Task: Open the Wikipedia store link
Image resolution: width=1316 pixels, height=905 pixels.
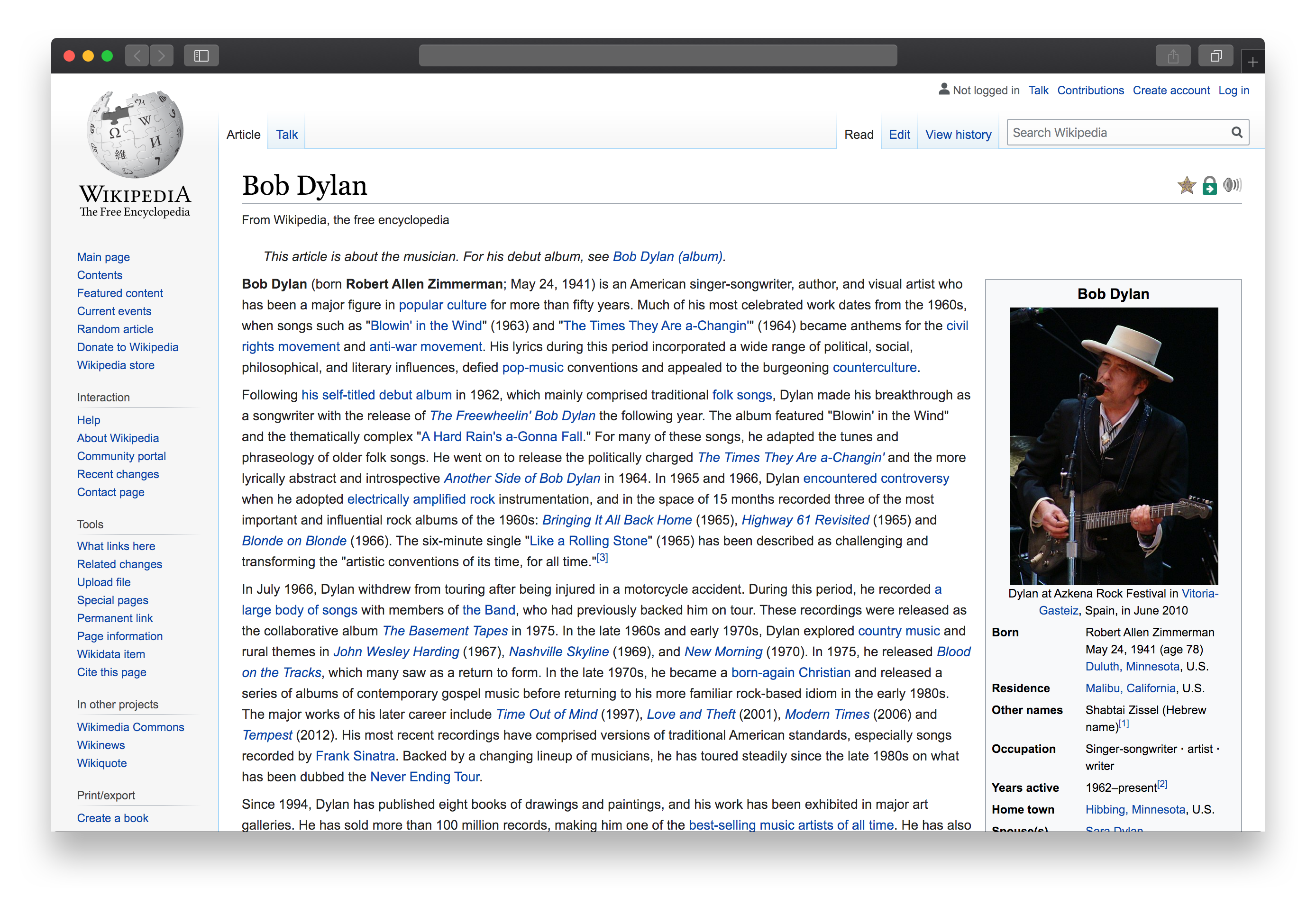Action: coord(116,365)
